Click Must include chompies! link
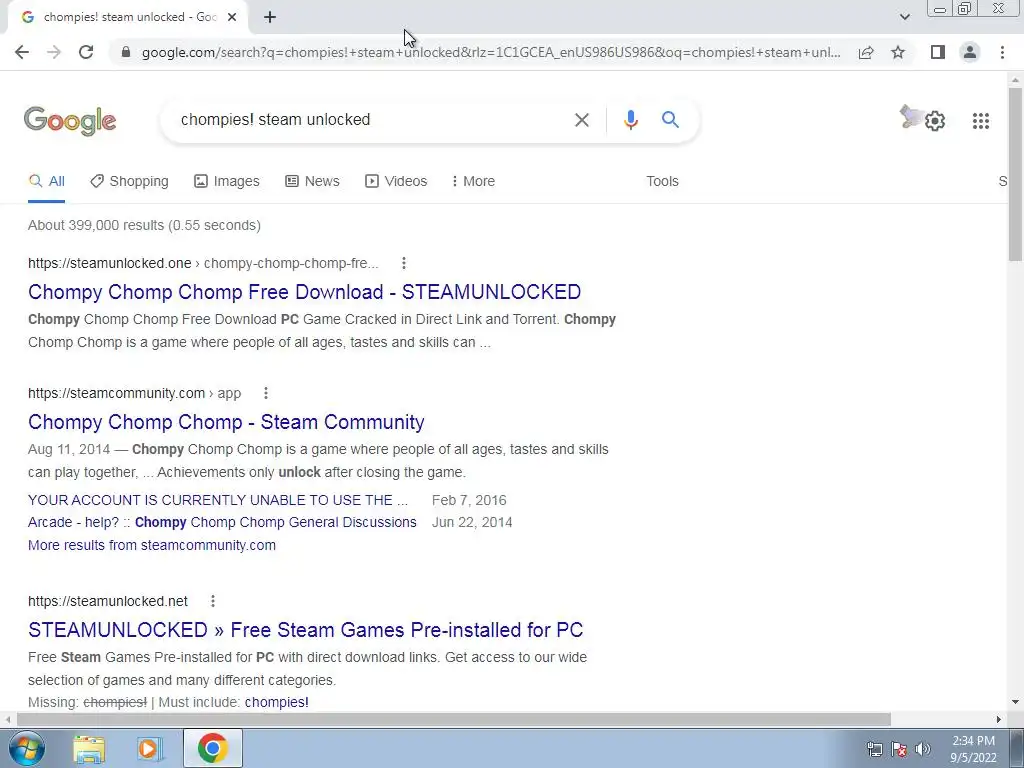1024x768 pixels. [276, 703]
